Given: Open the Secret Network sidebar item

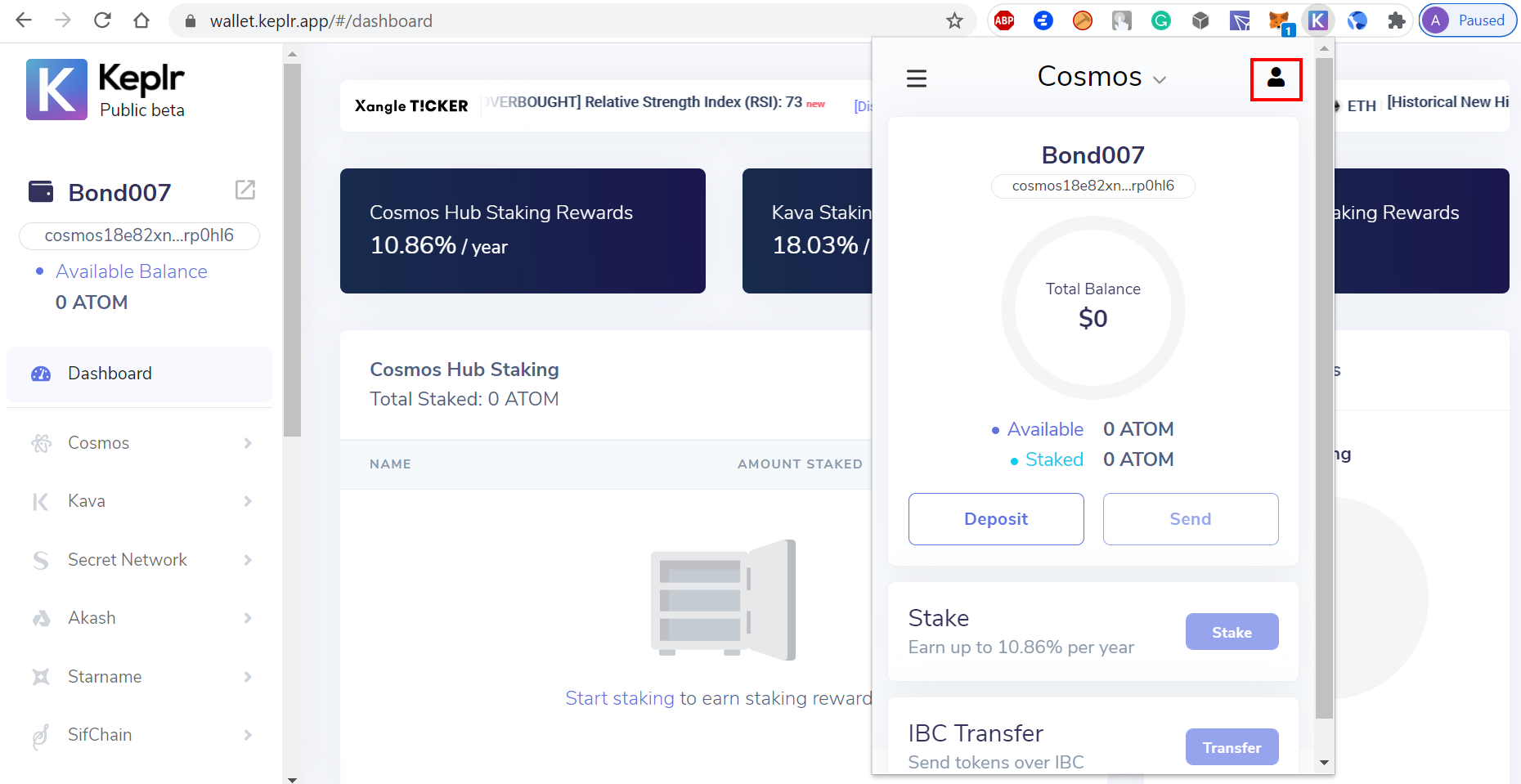Looking at the screenshot, I should [x=139, y=560].
